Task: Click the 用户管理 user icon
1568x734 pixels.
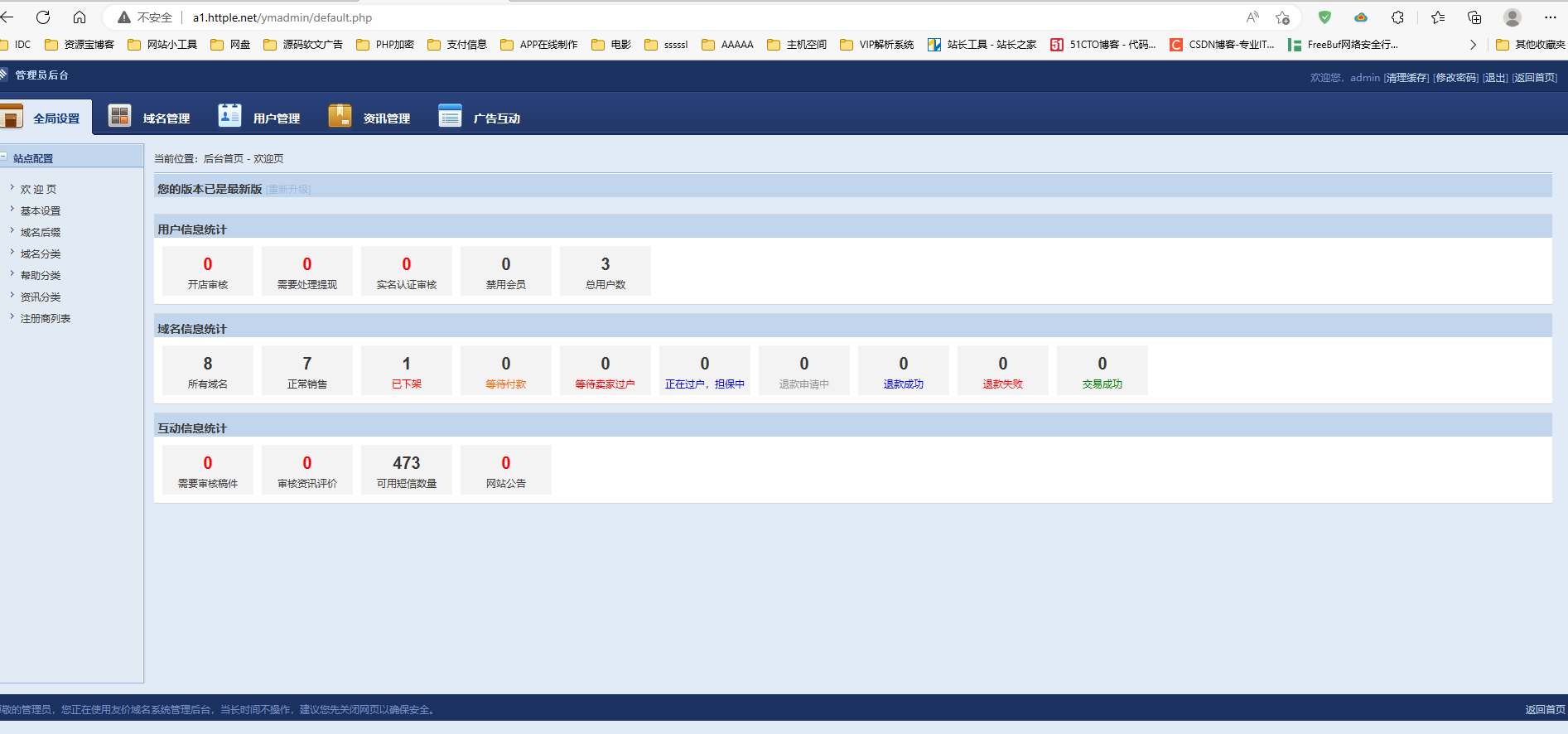Action: (229, 116)
